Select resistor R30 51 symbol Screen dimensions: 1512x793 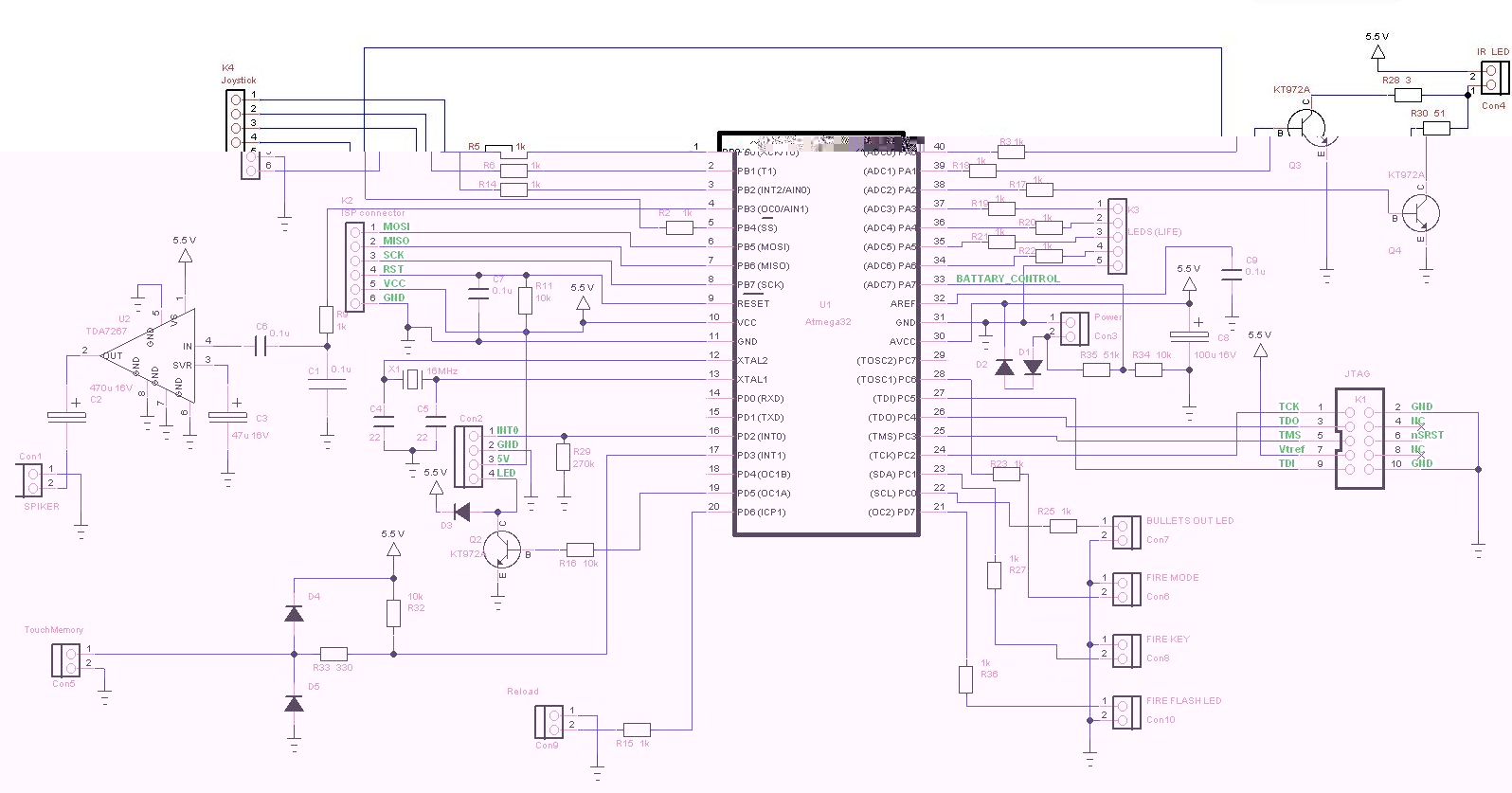1436,128
